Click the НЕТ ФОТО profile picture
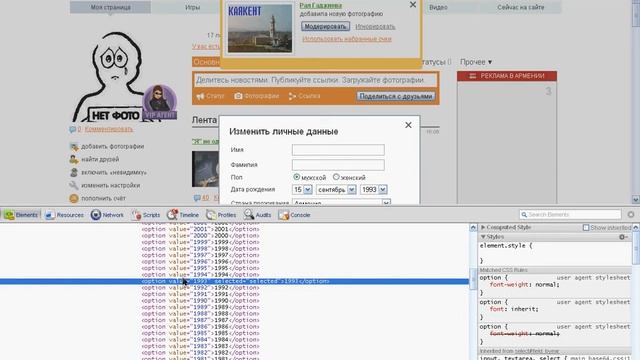This screenshot has width=640, height=360. [108, 77]
